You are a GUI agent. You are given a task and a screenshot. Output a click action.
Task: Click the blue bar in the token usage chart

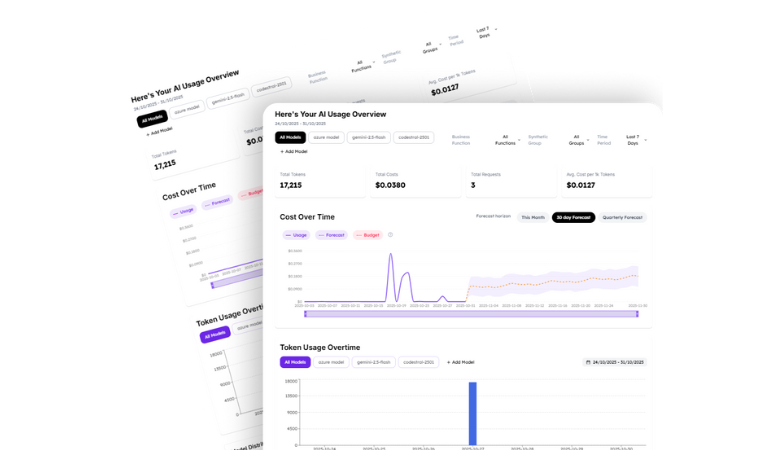472,413
